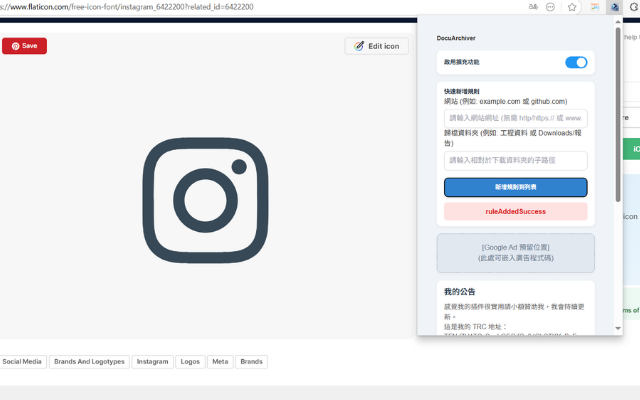Click the DocuArchiver extension toolbar icon
The image size is (640, 400).
coord(614,7)
